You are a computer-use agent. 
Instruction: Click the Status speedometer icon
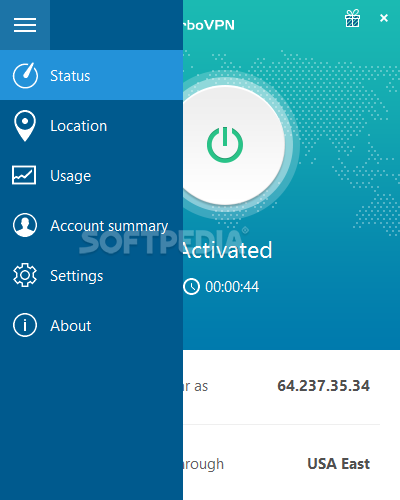25,75
